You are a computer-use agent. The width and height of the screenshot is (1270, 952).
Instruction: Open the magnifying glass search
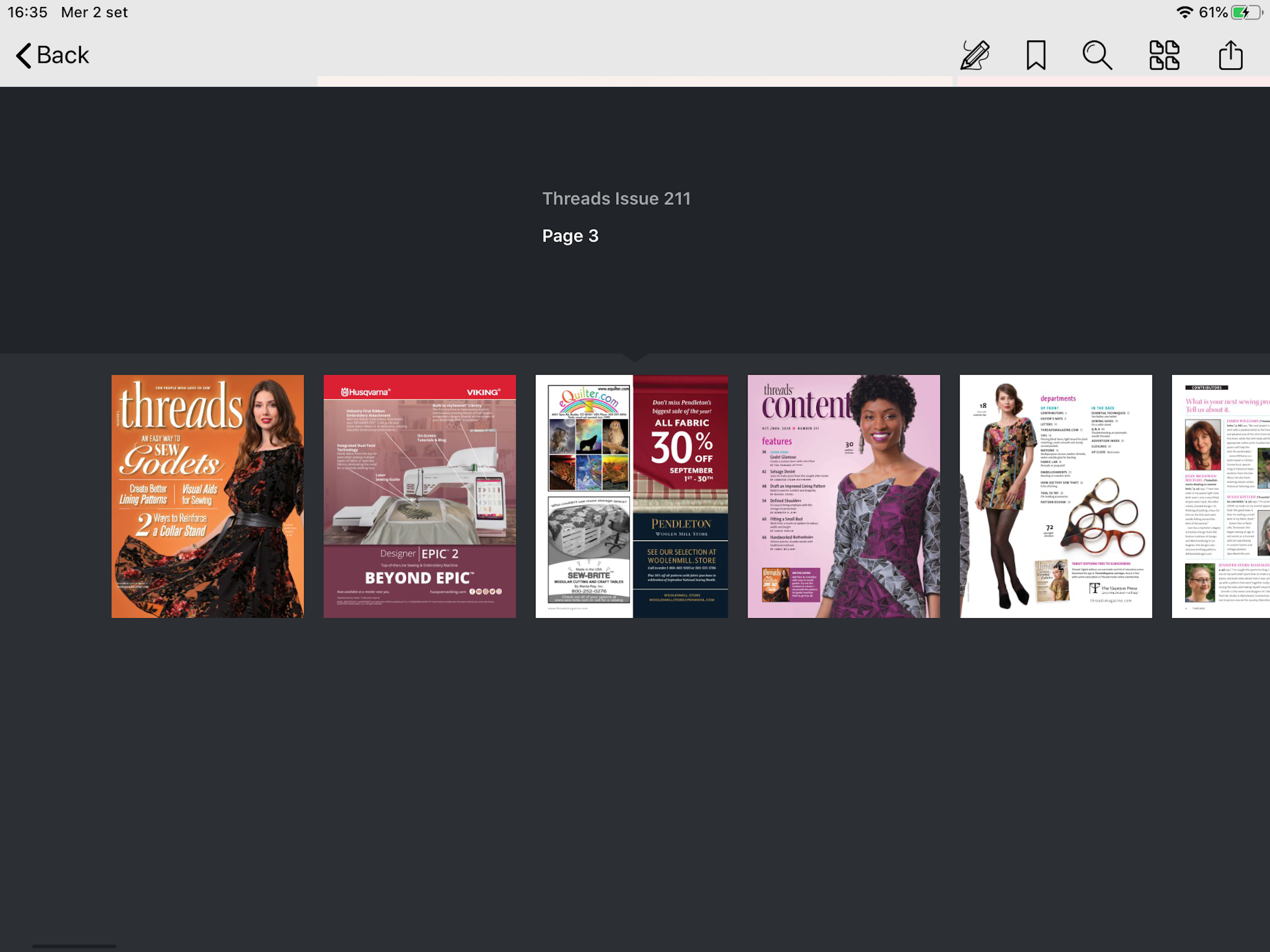click(1097, 55)
